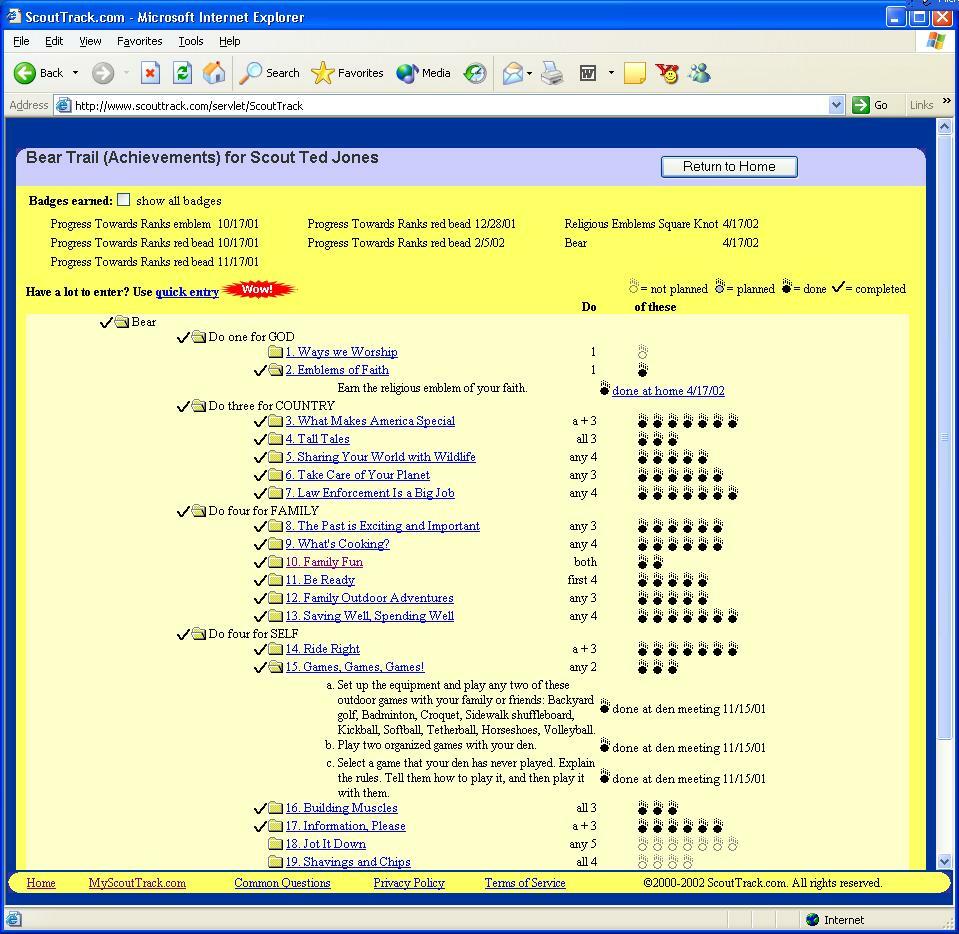Refresh the page with the Refresh icon
This screenshot has width=959, height=934.
[x=182, y=73]
